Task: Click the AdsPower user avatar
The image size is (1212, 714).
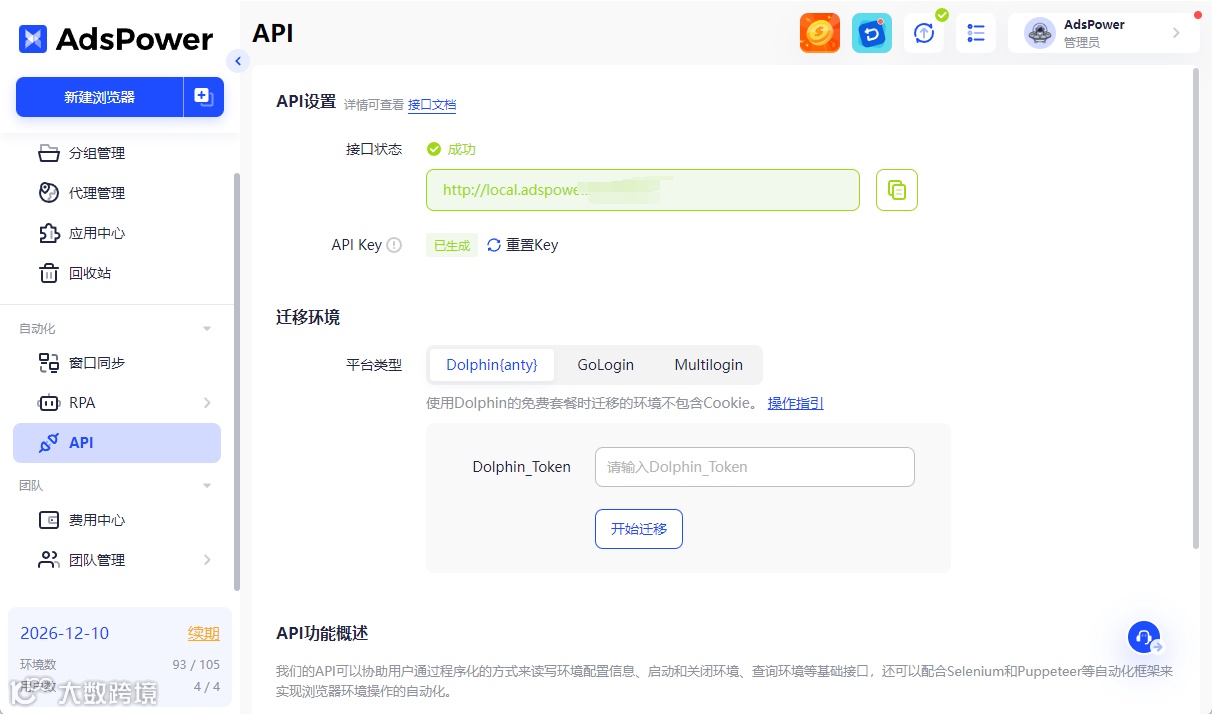Action: [x=1041, y=33]
